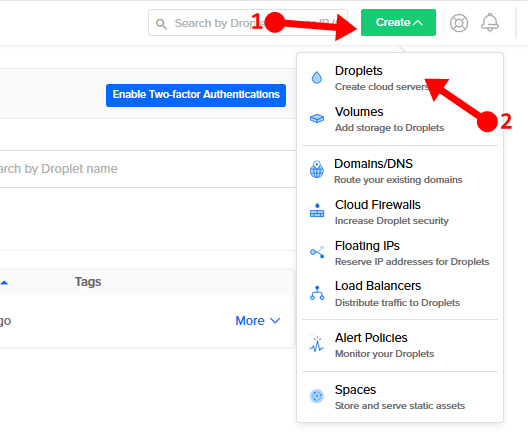This screenshot has width=528, height=446.
Task: Select Load Balancers menu entry
Action: [x=400, y=294]
